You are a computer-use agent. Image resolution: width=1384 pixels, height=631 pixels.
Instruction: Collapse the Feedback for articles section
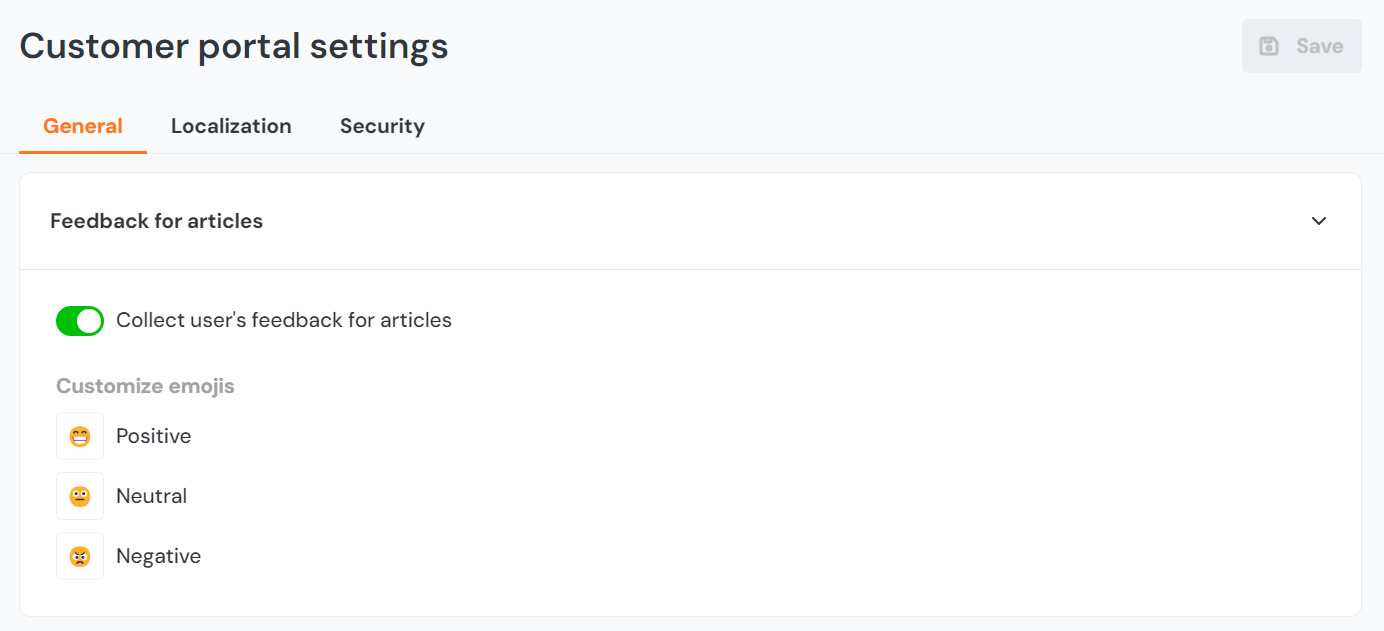tap(1319, 221)
